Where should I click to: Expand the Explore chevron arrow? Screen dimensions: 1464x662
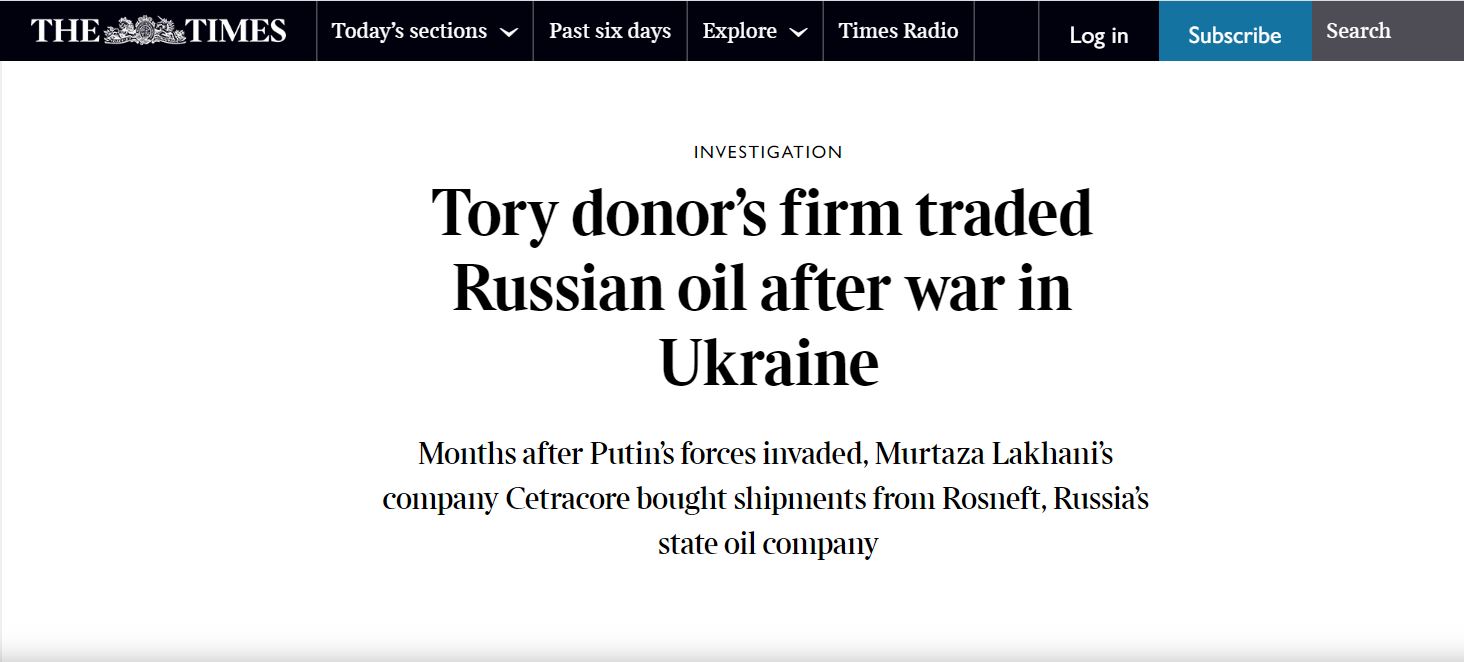[x=798, y=32]
